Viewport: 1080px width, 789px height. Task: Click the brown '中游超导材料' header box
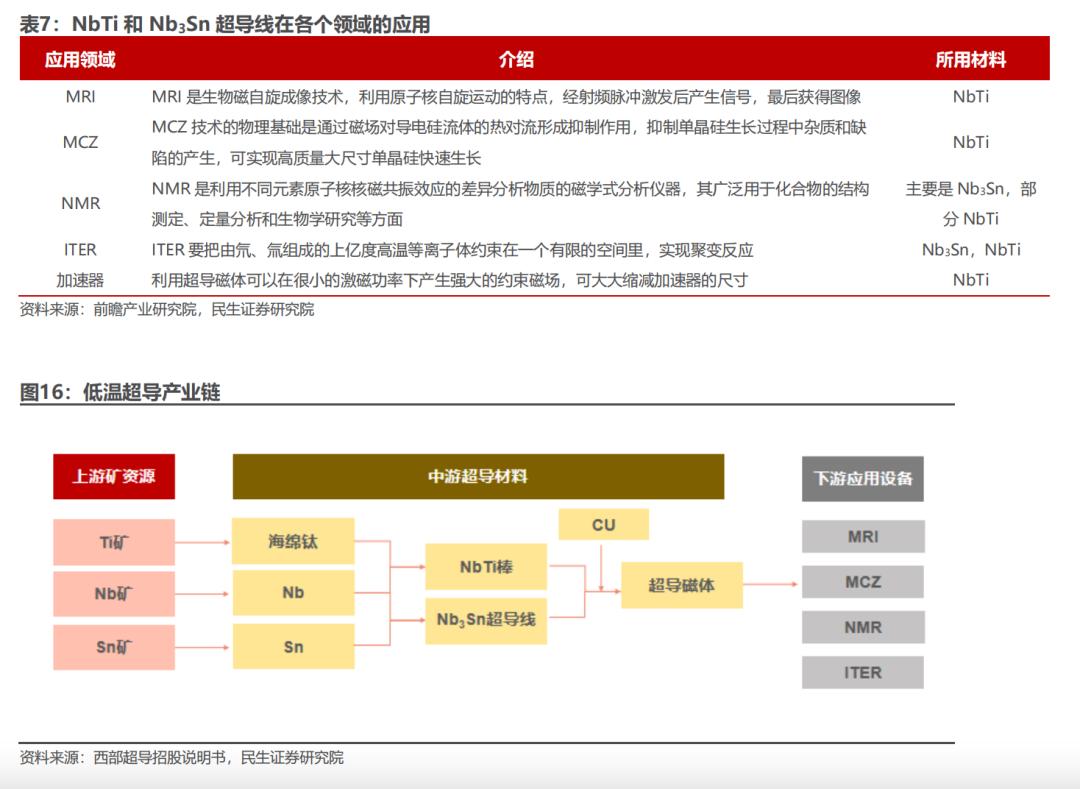[478, 476]
